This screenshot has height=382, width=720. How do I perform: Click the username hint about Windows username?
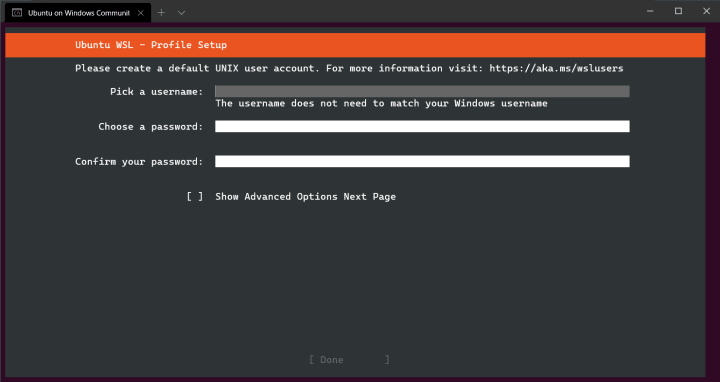click(x=381, y=103)
